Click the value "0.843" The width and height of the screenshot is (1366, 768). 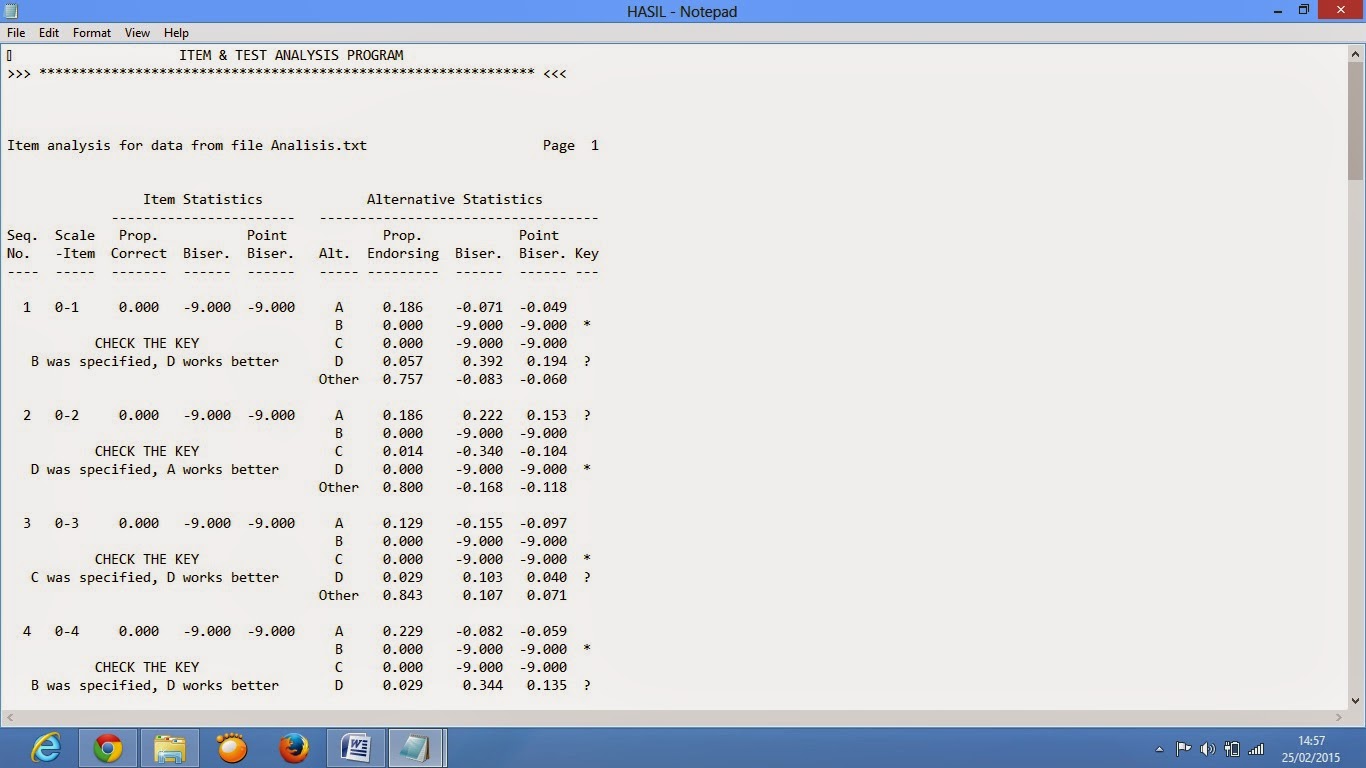click(403, 595)
